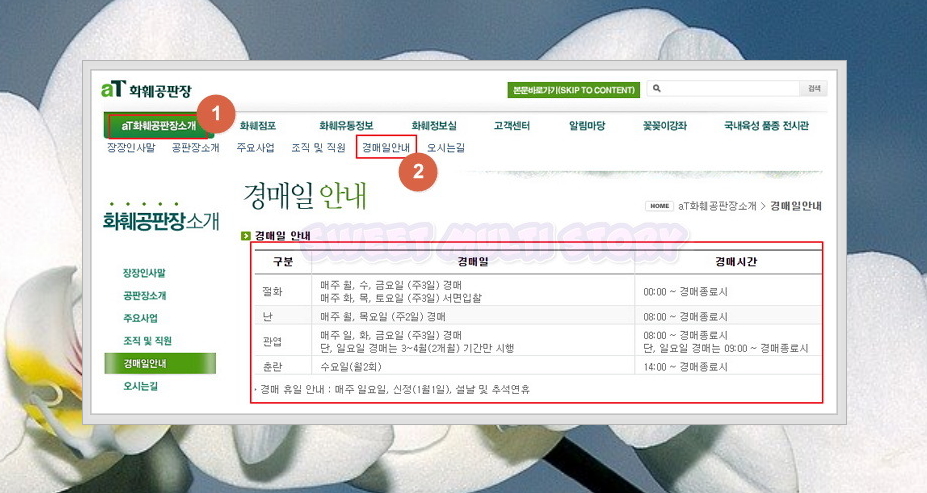927x493 pixels.
Task: Open 공판장소개 in the left sidebar
Action: pos(144,296)
